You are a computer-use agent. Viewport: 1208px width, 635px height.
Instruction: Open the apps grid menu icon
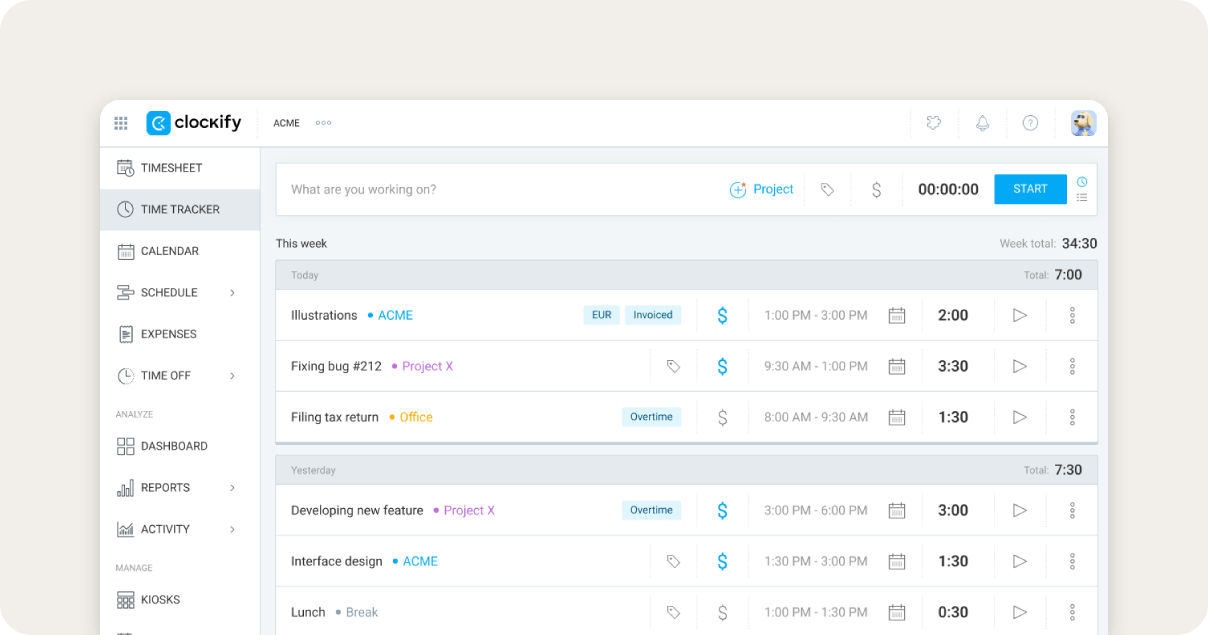[121, 123]
